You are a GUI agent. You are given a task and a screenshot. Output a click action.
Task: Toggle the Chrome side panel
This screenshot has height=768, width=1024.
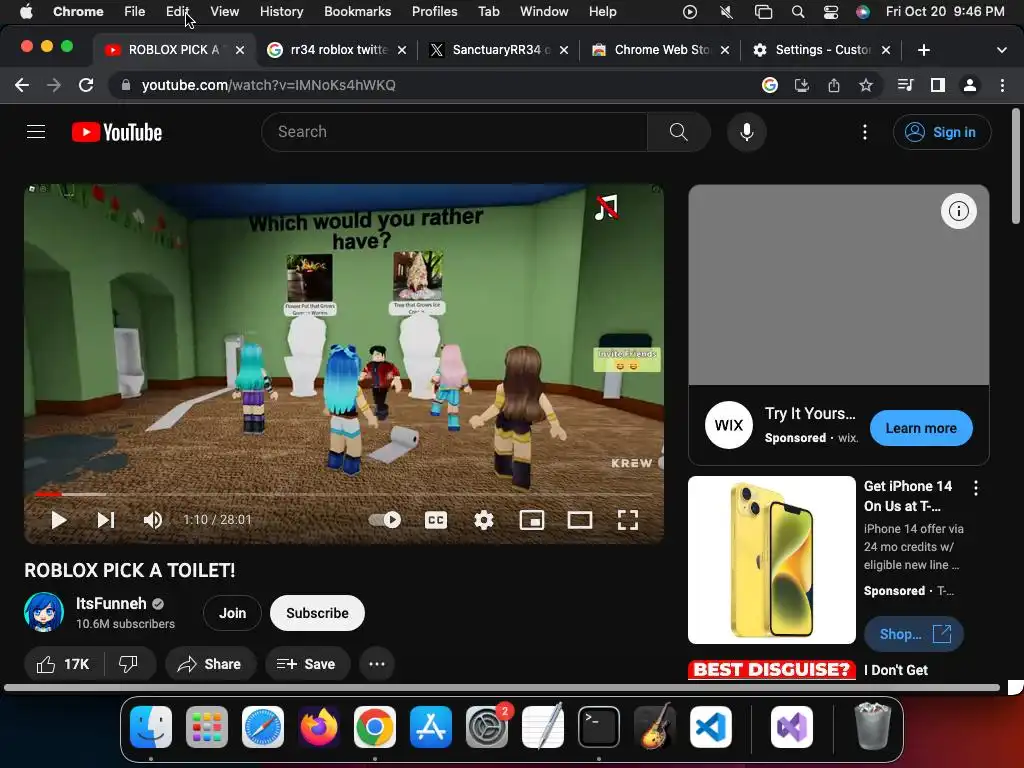(x=938, y=86)
